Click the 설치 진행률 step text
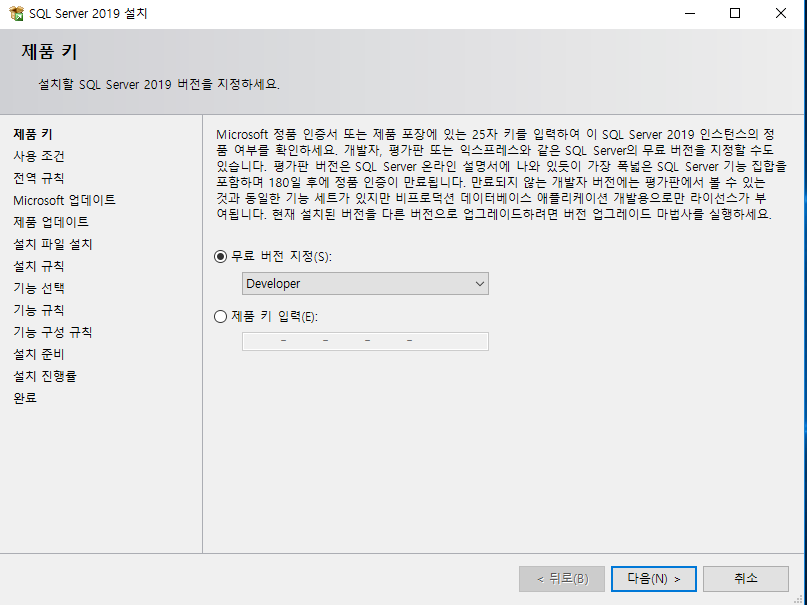The height and width of the screenshot is (605, 807). (45, 377)
